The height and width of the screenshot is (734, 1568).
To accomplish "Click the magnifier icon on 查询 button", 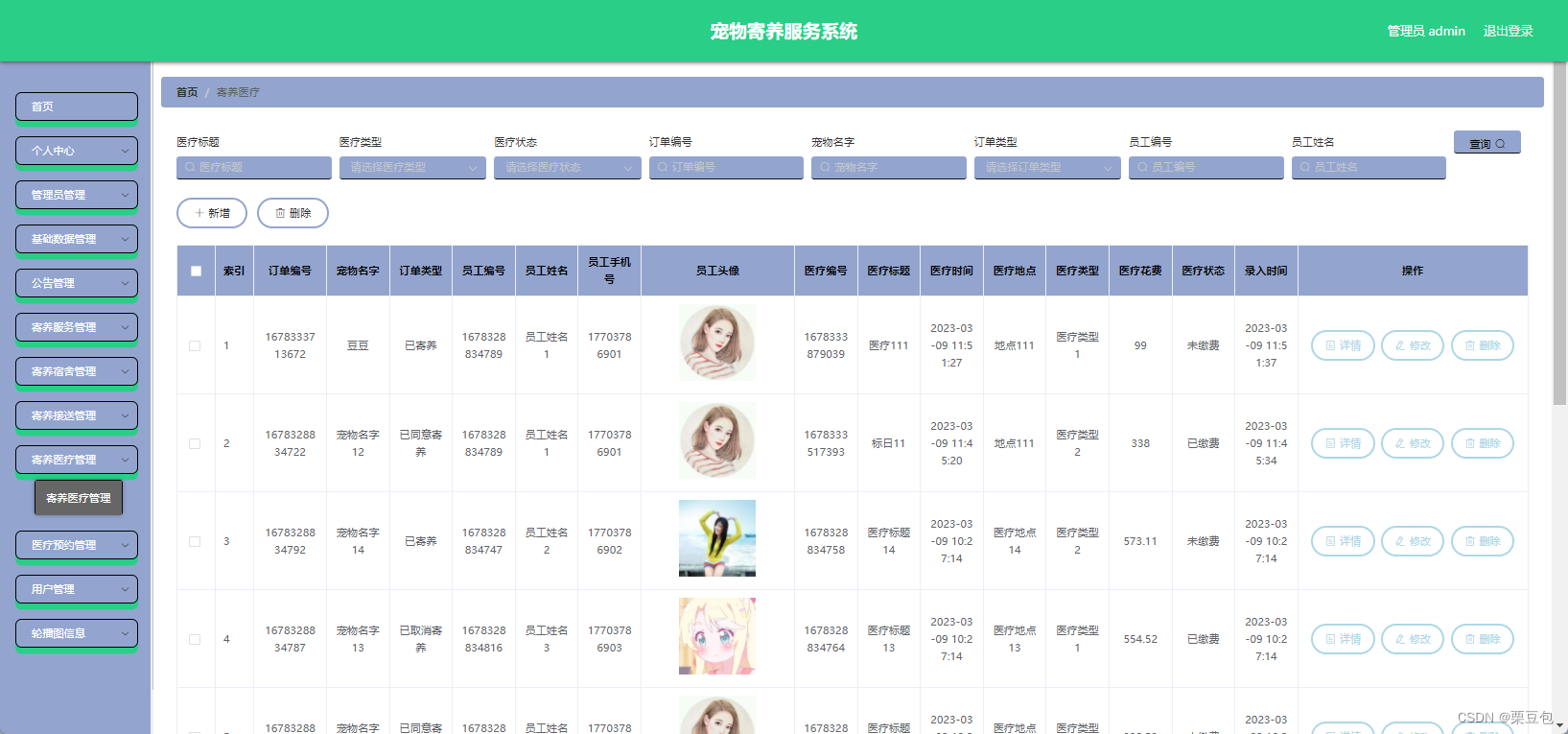I will click(1500, 144).
